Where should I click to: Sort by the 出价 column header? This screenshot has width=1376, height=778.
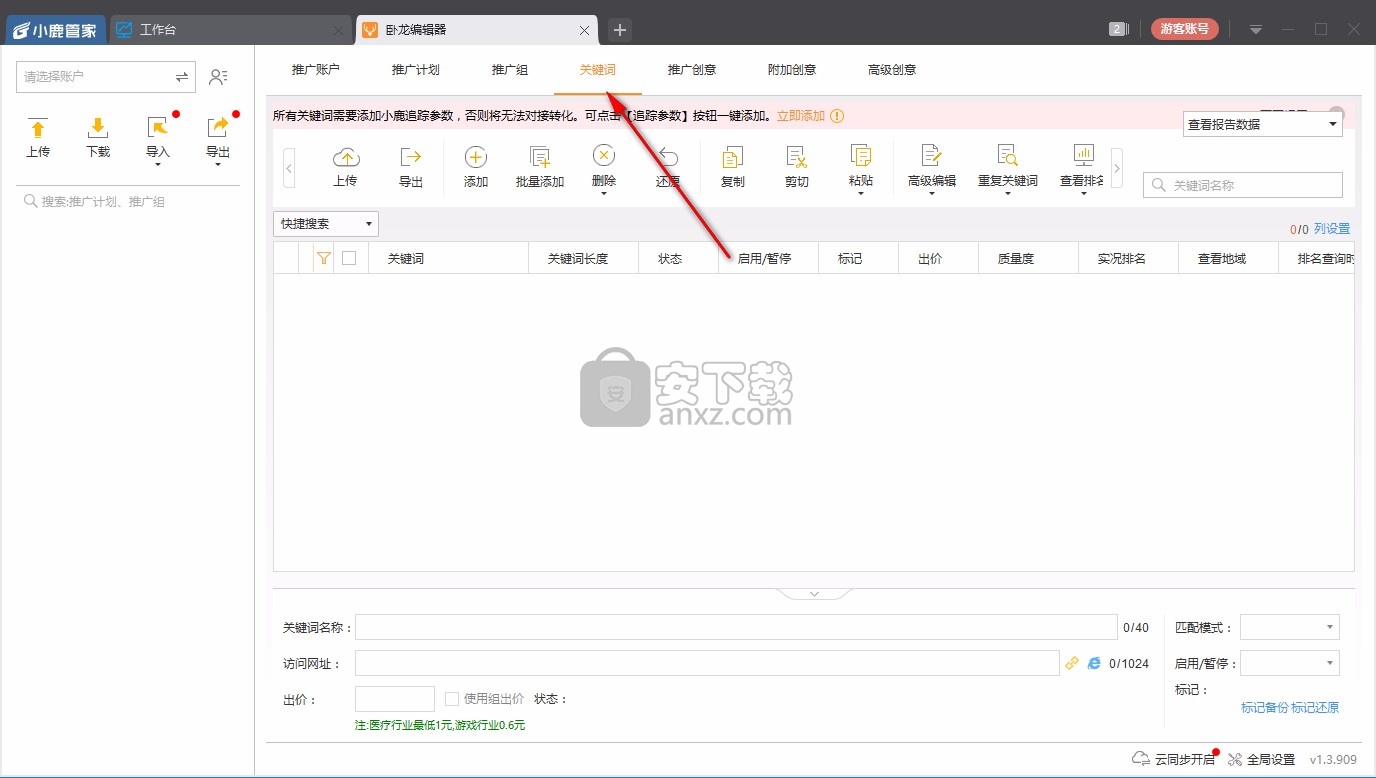(938, 258)
